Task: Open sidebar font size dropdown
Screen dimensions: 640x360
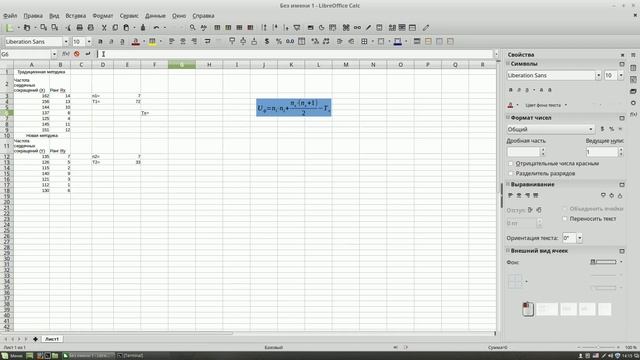Action: [x=621, y=76]
